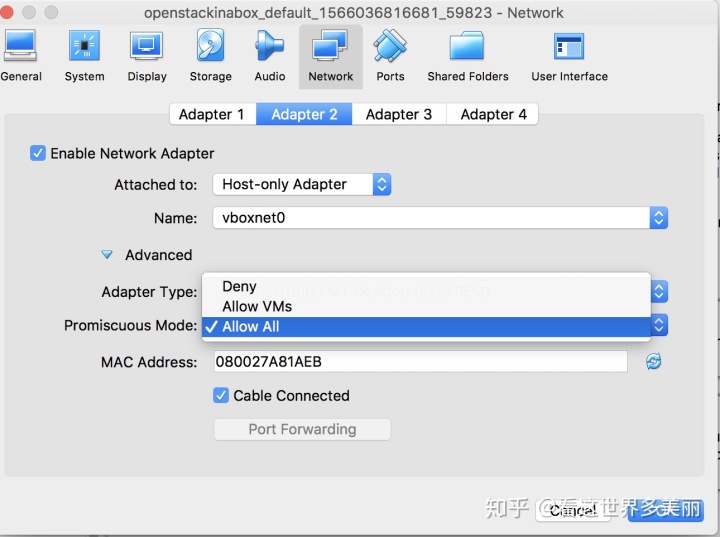Switch to the Adapter 4 tab
Viewport: 720px width, 537px height.
493,114
